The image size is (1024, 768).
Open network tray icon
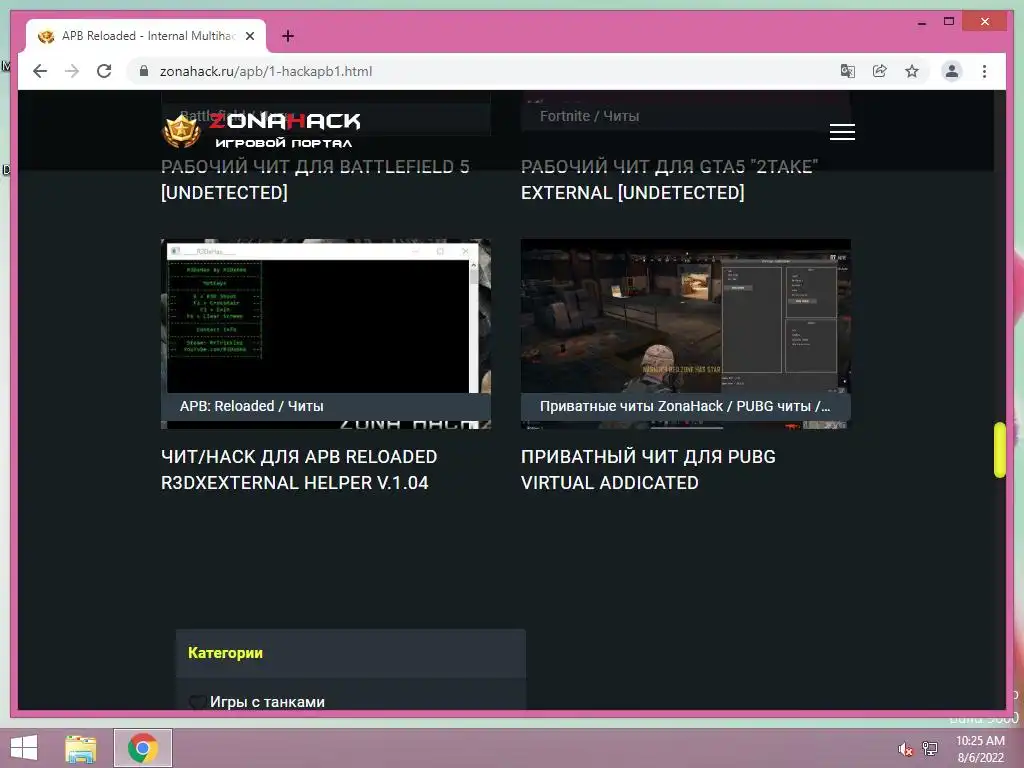click(x=930, y=748)
